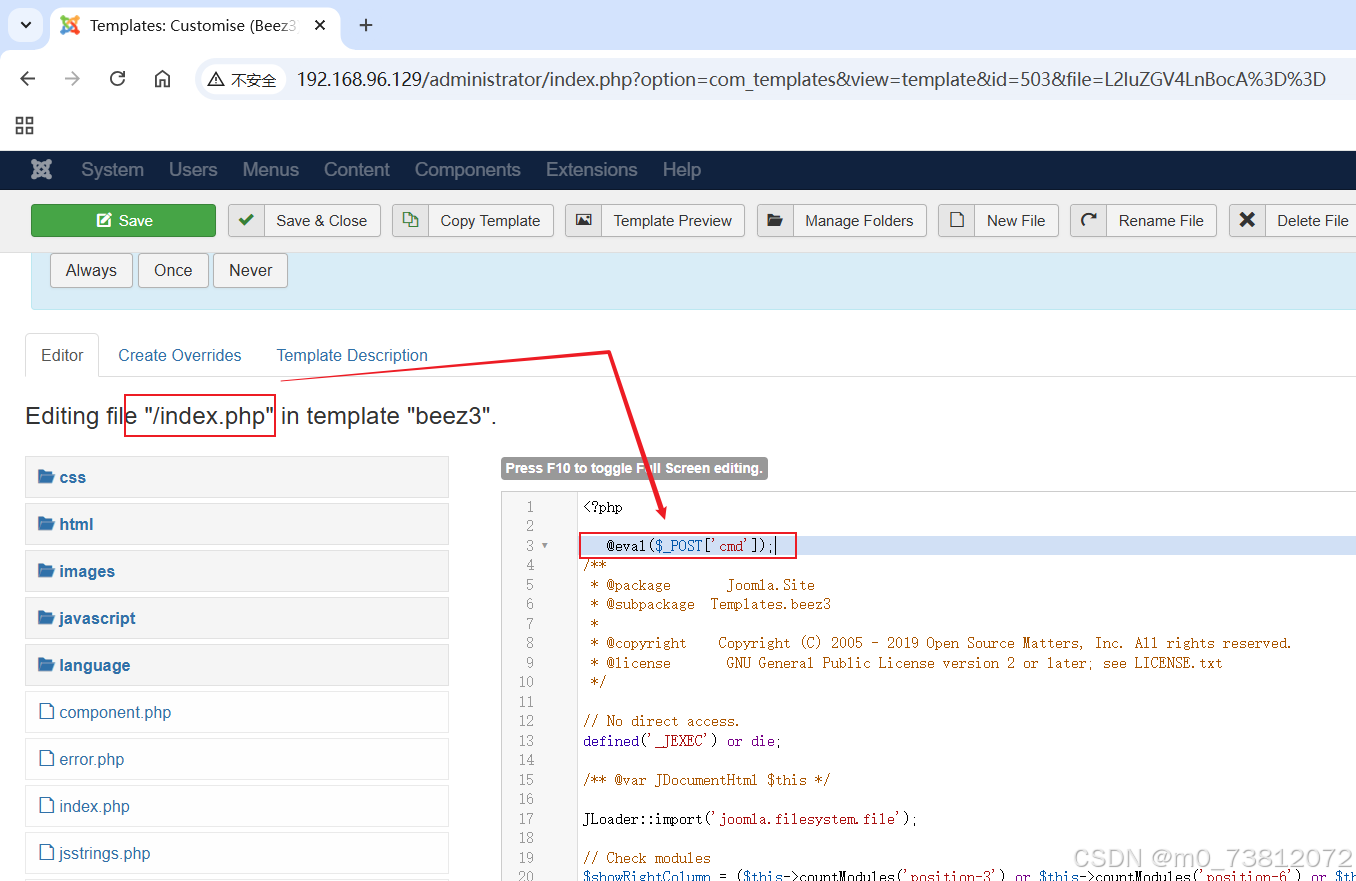Open component.php in the file tree
This screenshot has width=1356, height=881.
point(237,712)
